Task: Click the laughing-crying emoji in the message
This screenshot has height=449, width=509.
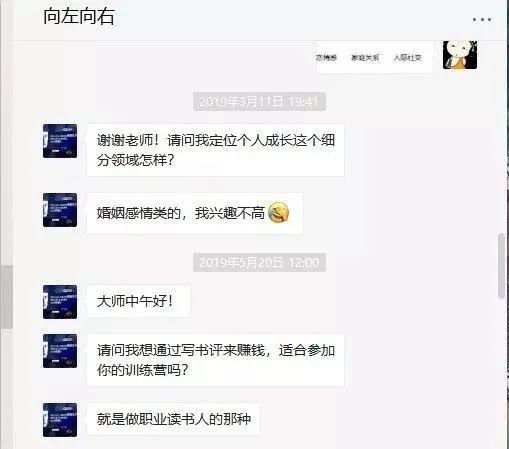Action: click(x=278, y=212)
